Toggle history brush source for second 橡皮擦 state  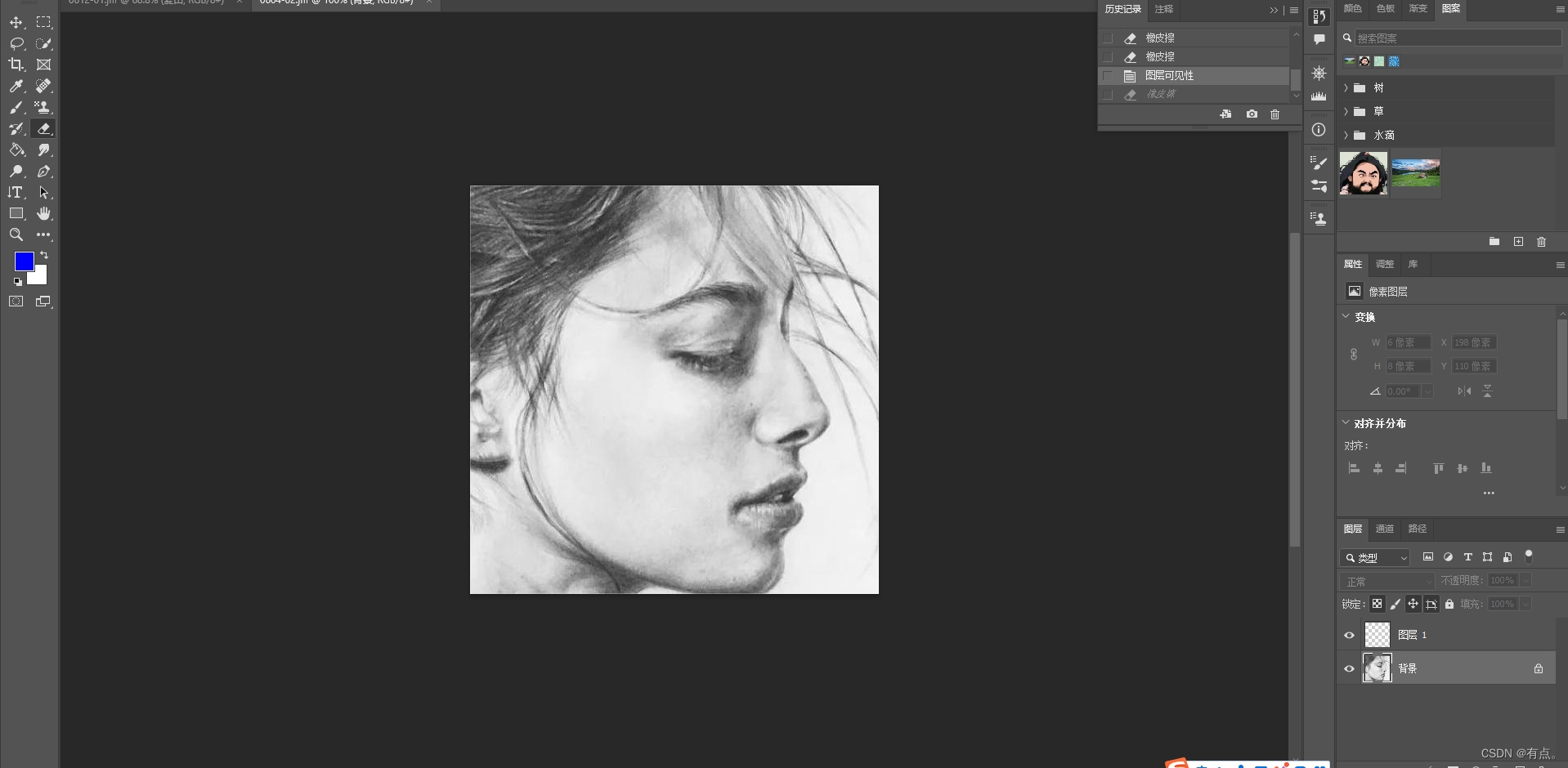(x=1108, y=56)
